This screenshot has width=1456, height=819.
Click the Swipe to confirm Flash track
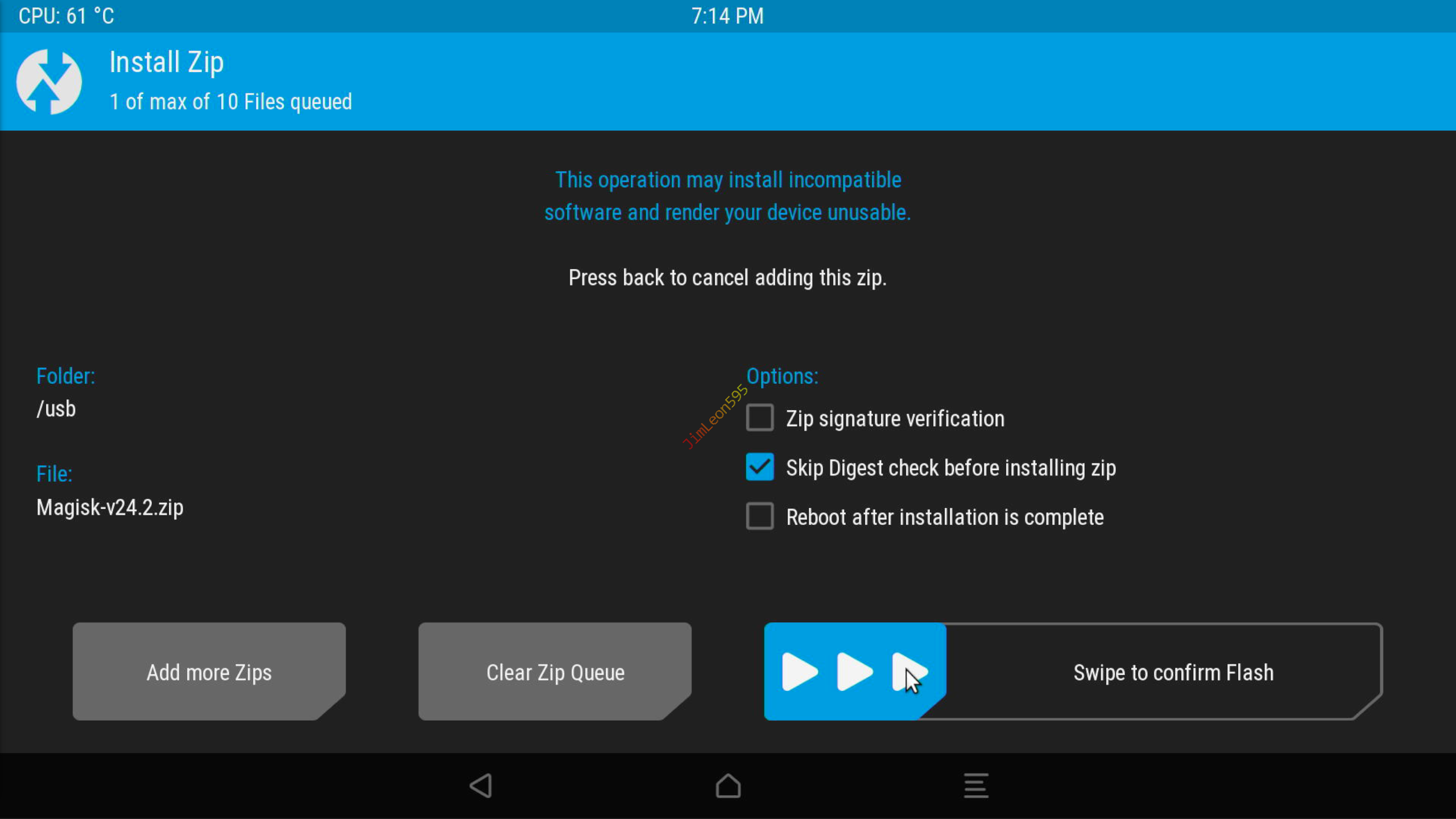pos(1173,672)
